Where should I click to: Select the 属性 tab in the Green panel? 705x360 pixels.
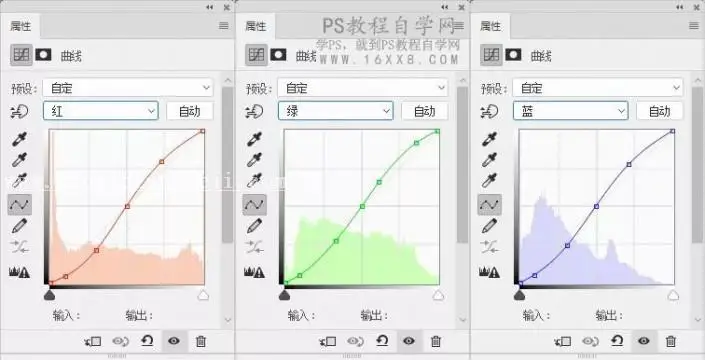pyautogui.click(x=255, y=26)
